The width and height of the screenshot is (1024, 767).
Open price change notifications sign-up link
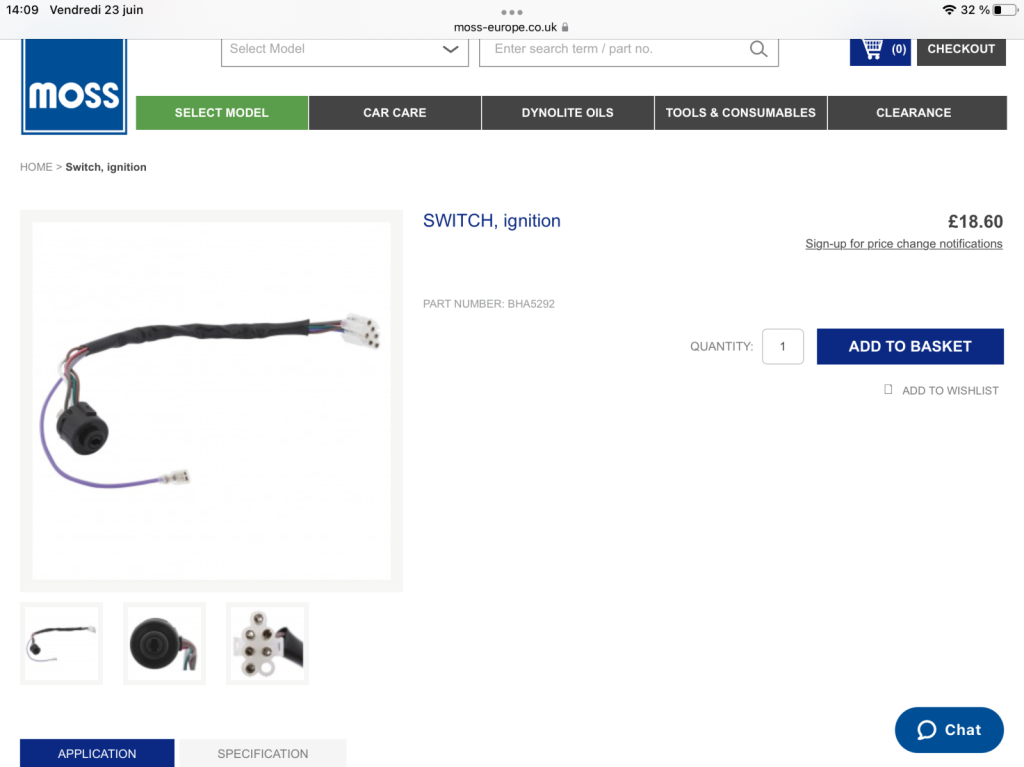click(x=903, y=244)
